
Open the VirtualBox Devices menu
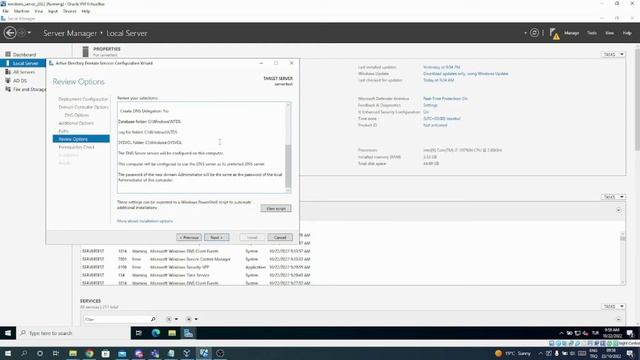[69, 11]
